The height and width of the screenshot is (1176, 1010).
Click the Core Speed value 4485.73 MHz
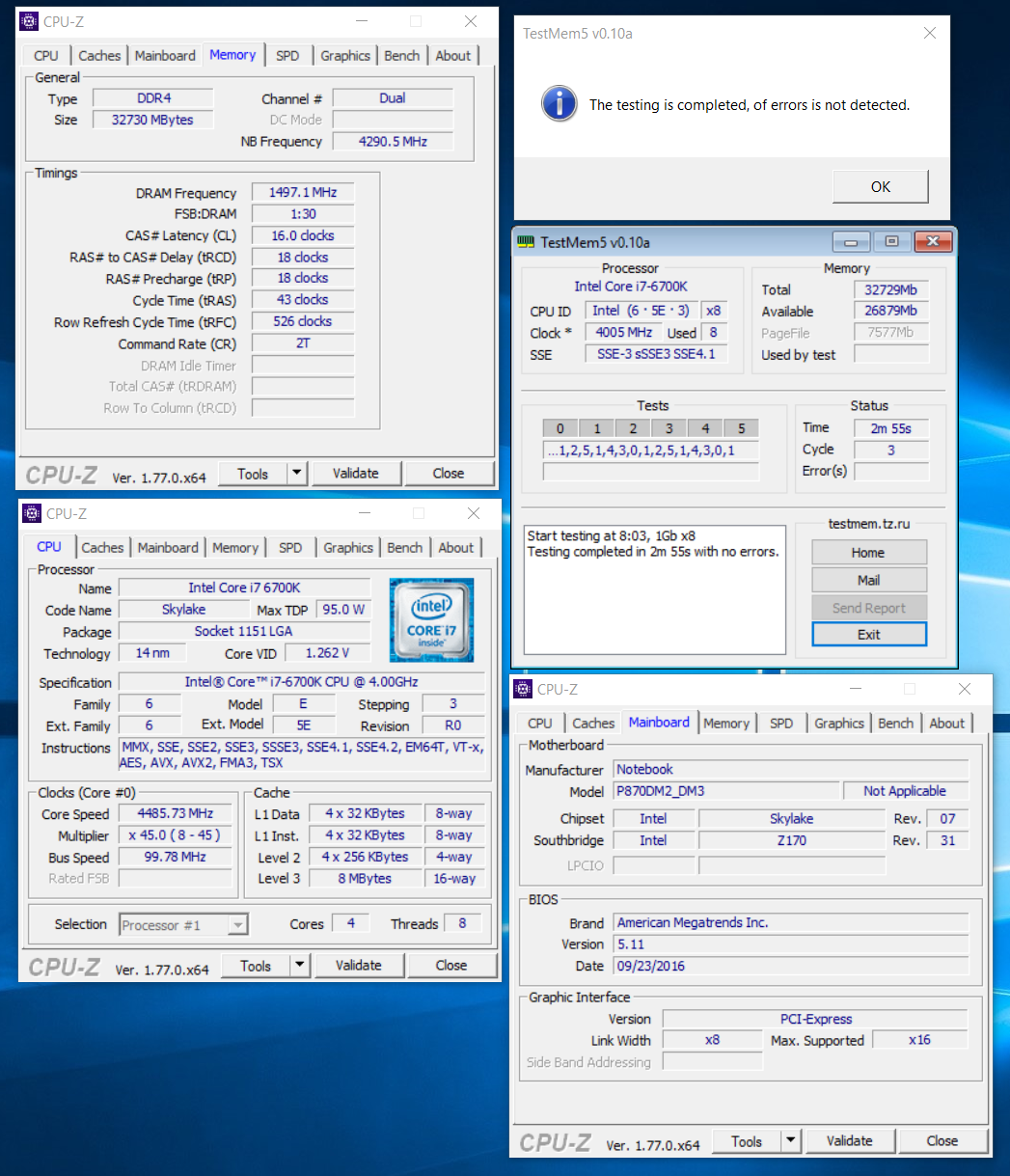(x=176, y=814)
